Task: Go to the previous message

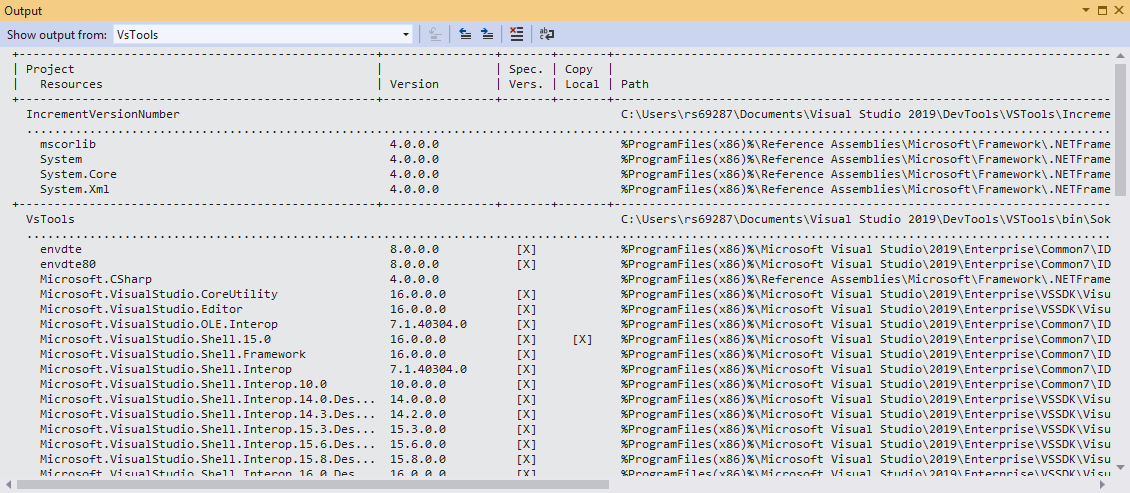Action: (465, 34)
